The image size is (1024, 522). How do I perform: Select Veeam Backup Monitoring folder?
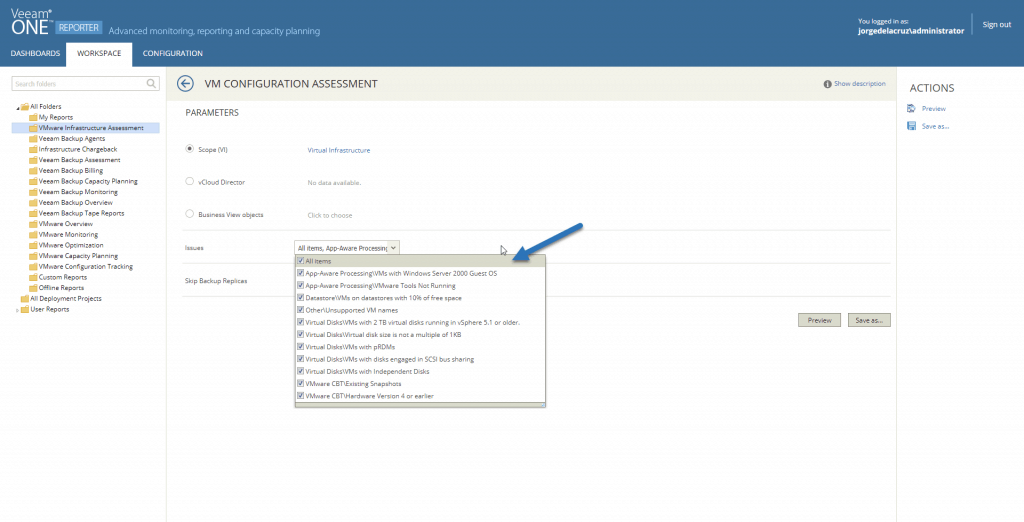tap(78, 192)
